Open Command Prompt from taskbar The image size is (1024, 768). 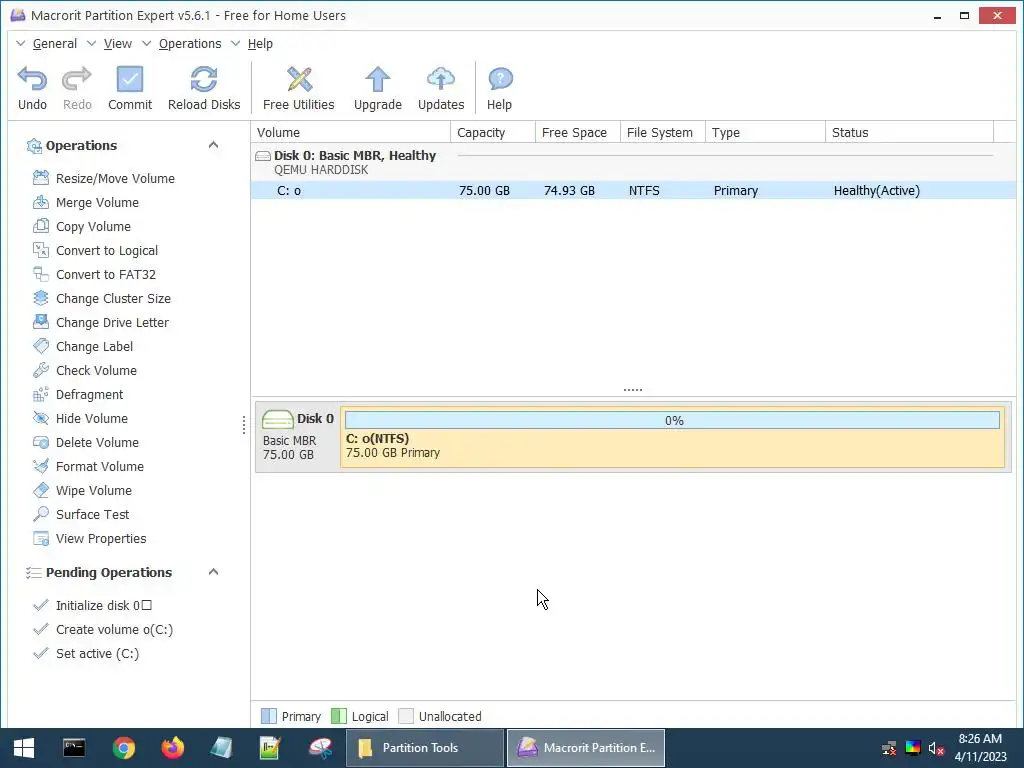pyautogui.click(x=74, y=748)
